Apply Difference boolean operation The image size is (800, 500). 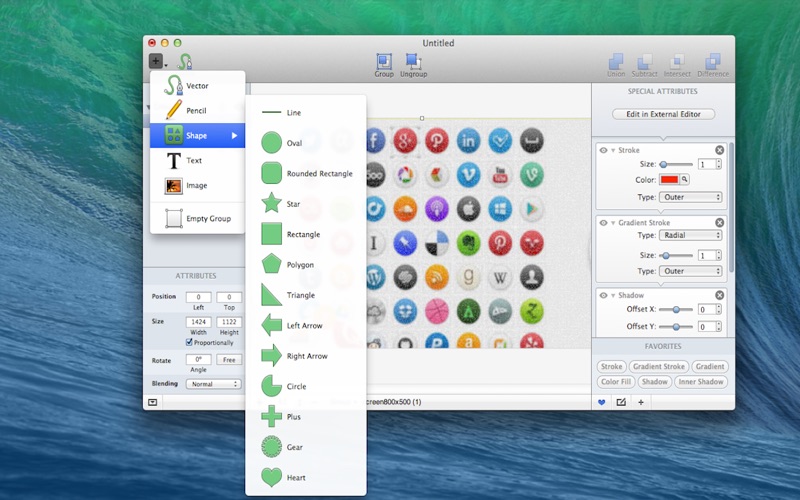point(713,65)
